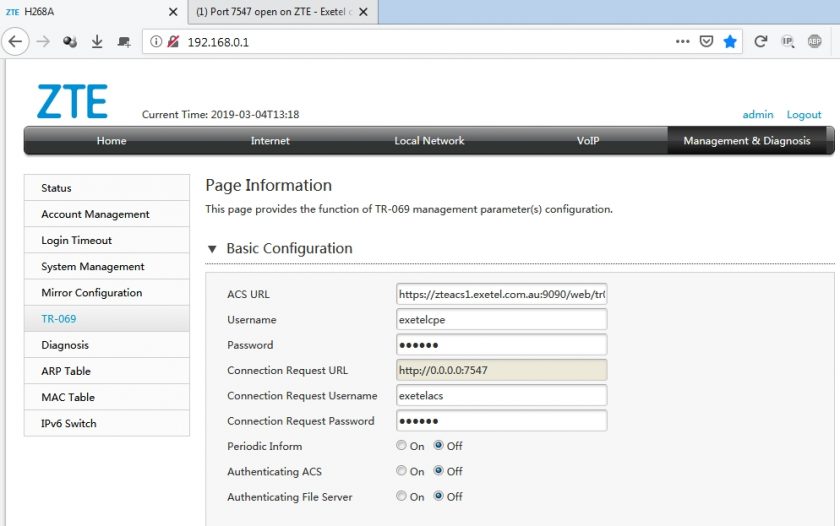
Task: Select On for Authenticating ACS
Action: click(402, 471)
